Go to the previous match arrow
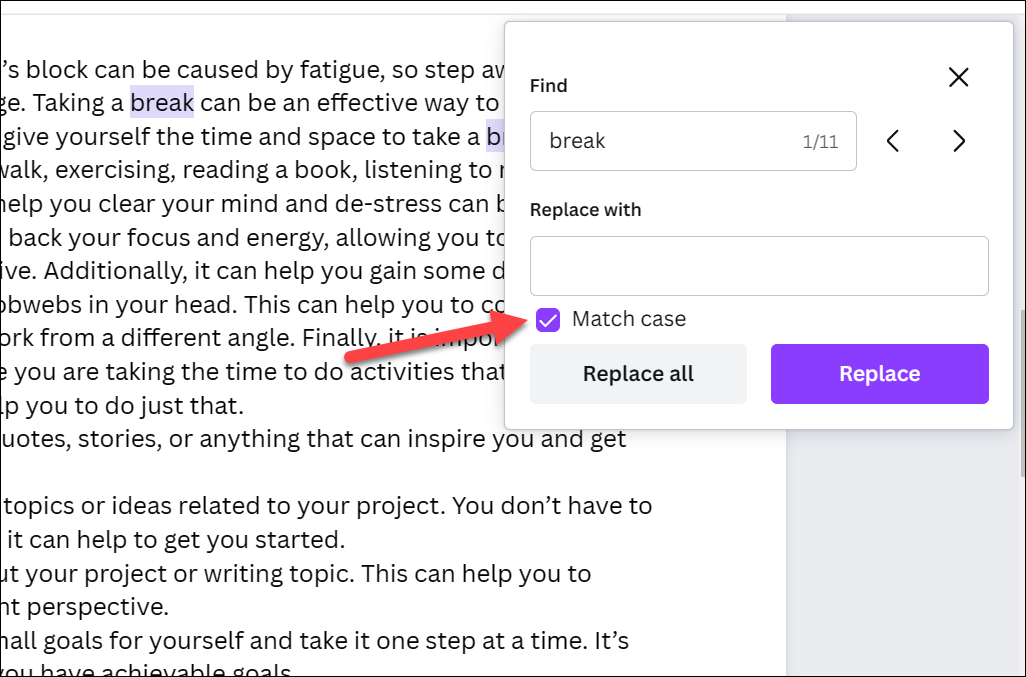The height and width of the screenshot is (677, 1026). coord(893,141)
